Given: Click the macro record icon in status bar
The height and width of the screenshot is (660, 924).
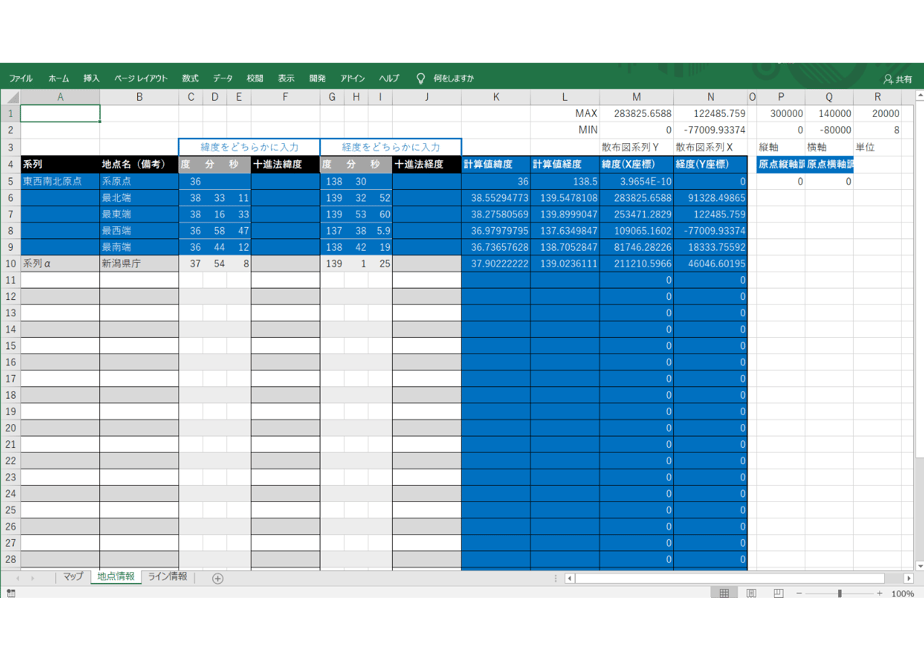Looking at the screenshot, I should click(x=11, y=593).
